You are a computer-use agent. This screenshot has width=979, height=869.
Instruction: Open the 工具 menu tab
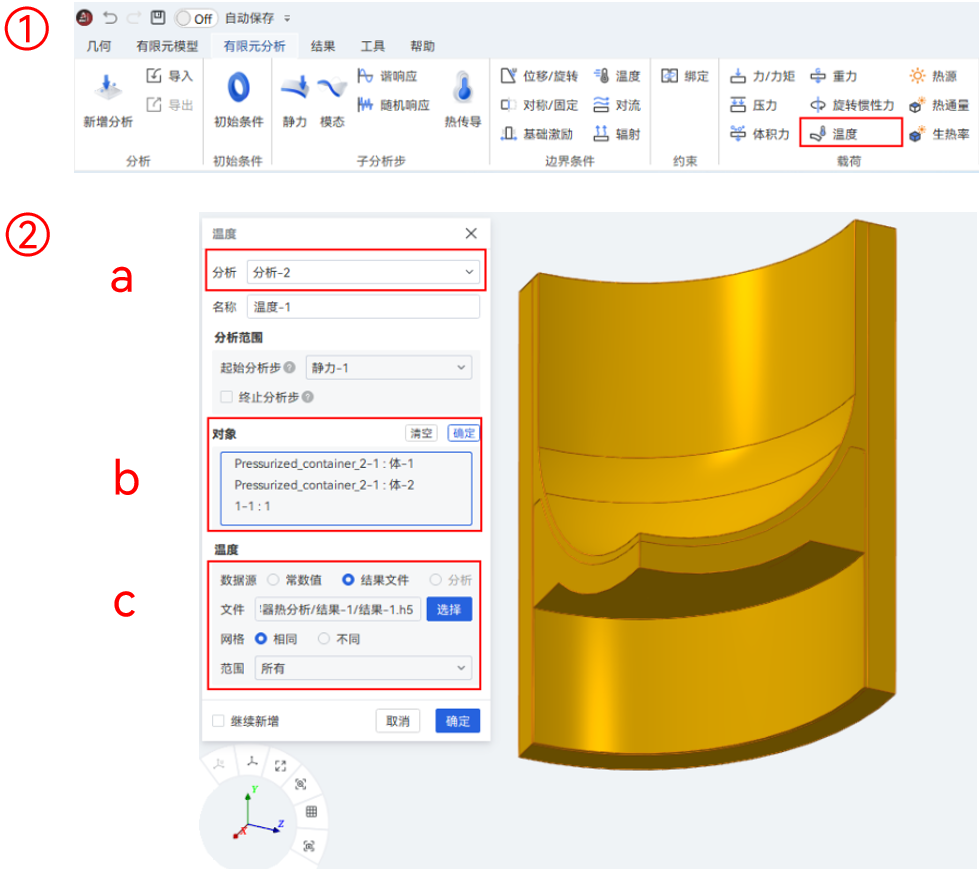[373, 45]
